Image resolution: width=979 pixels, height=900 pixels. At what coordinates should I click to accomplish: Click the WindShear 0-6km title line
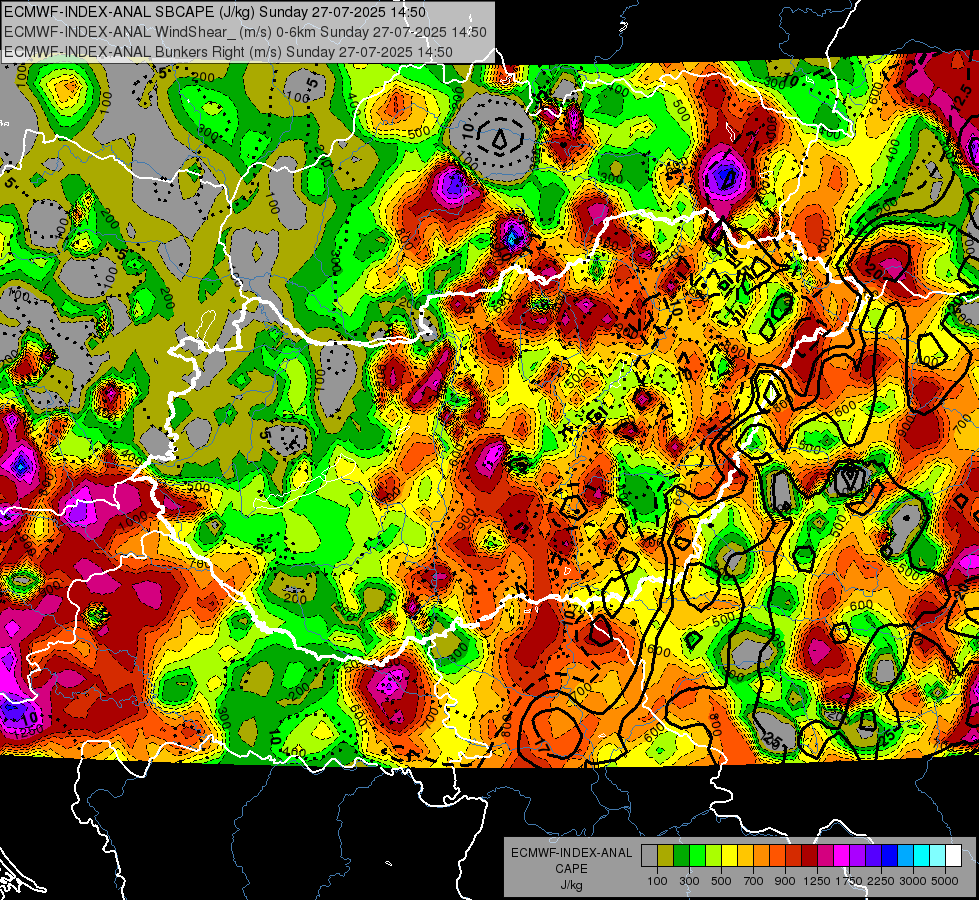[x=245, y=32]
